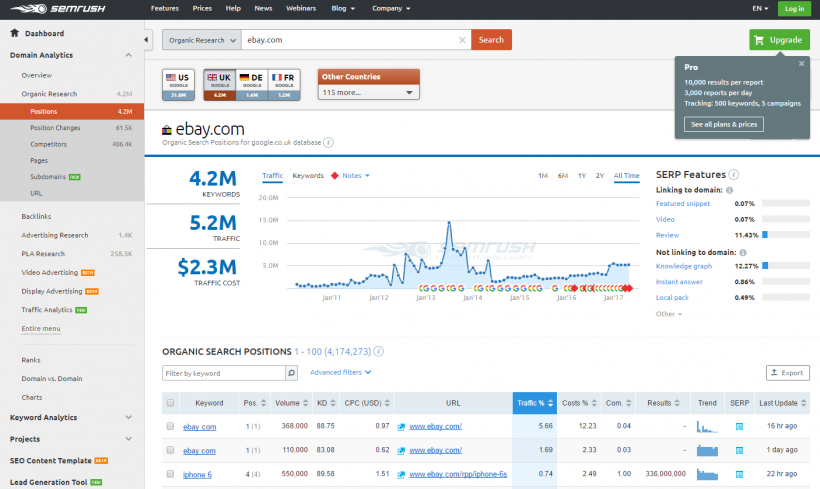Click the Featured snippet percentage bar
Viewport: 820px width, 489px height.
pos(786,203)
